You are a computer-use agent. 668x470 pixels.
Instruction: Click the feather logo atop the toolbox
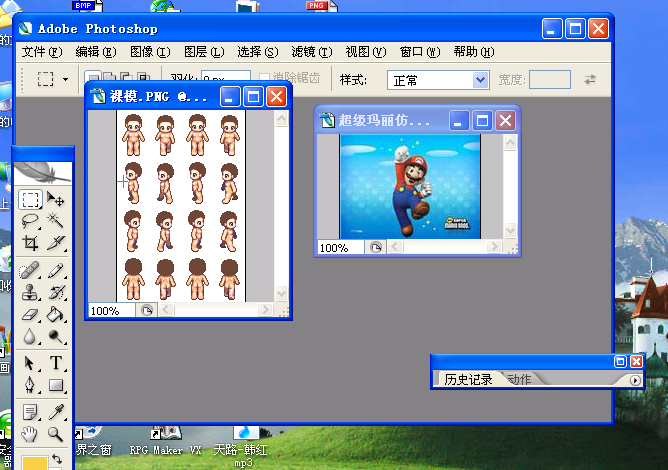click(43, 173)
